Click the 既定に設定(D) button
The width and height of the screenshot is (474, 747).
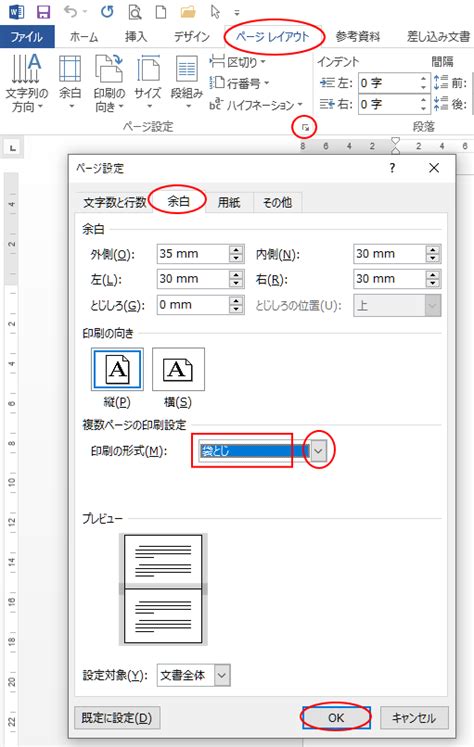[117, 717]
